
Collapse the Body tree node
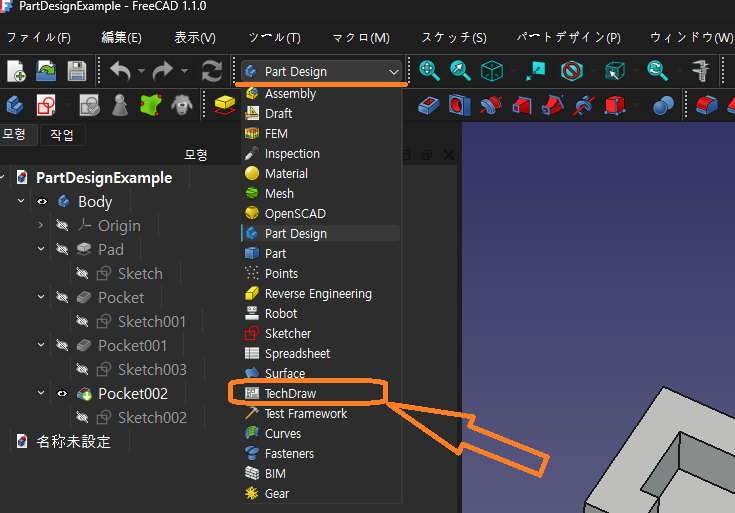coord(21,201)
